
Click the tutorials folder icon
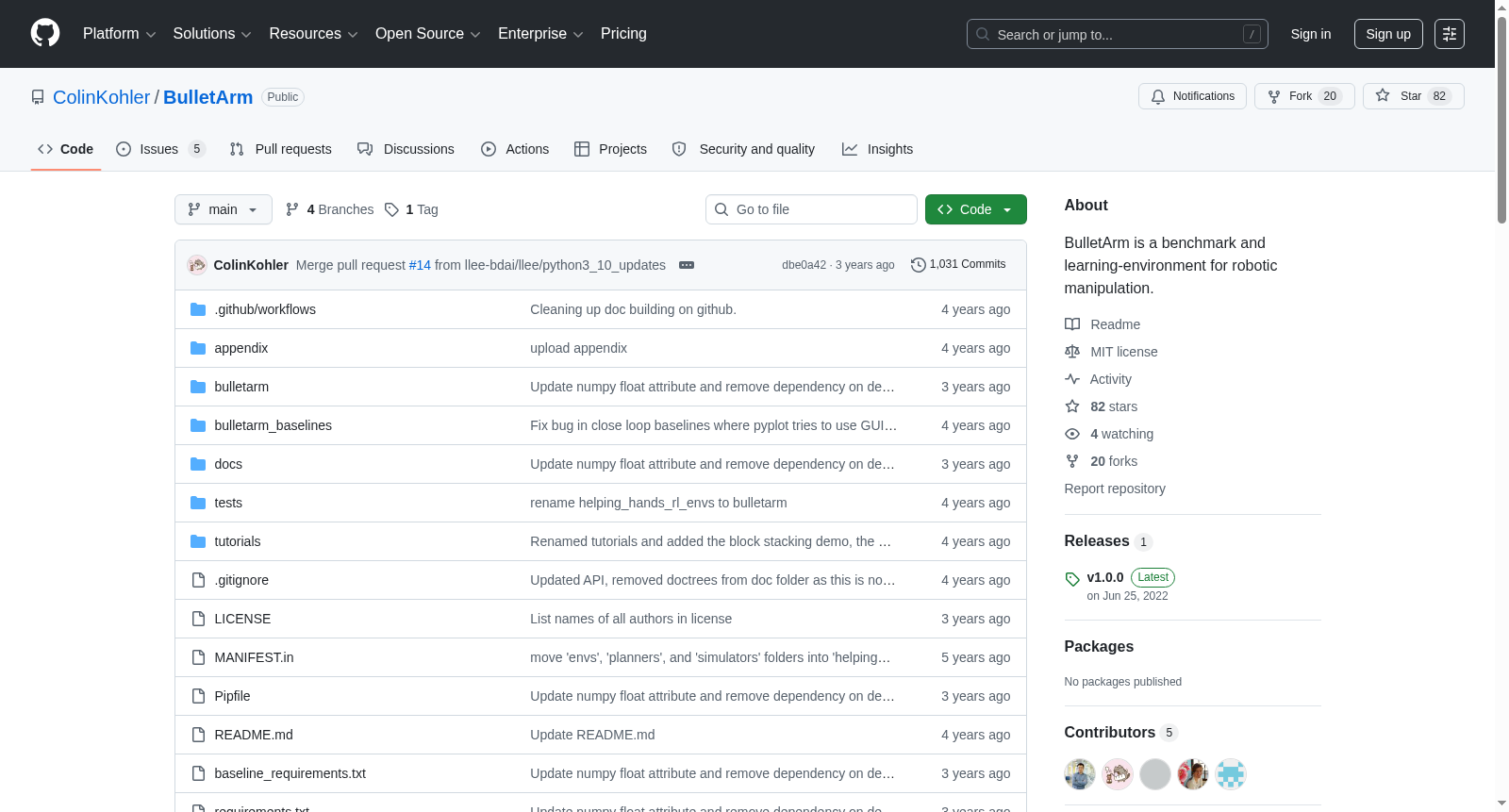(x=198, y=541)
